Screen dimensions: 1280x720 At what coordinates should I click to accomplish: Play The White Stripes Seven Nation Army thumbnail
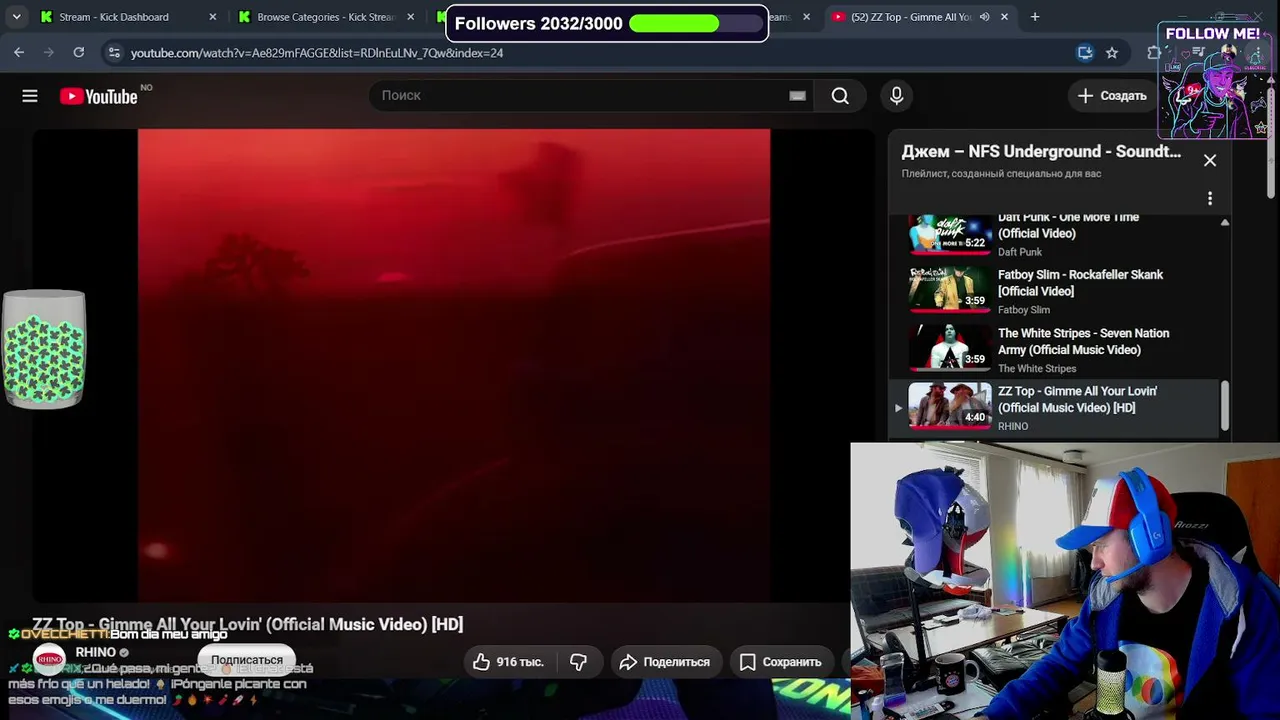tap(949, 346)
